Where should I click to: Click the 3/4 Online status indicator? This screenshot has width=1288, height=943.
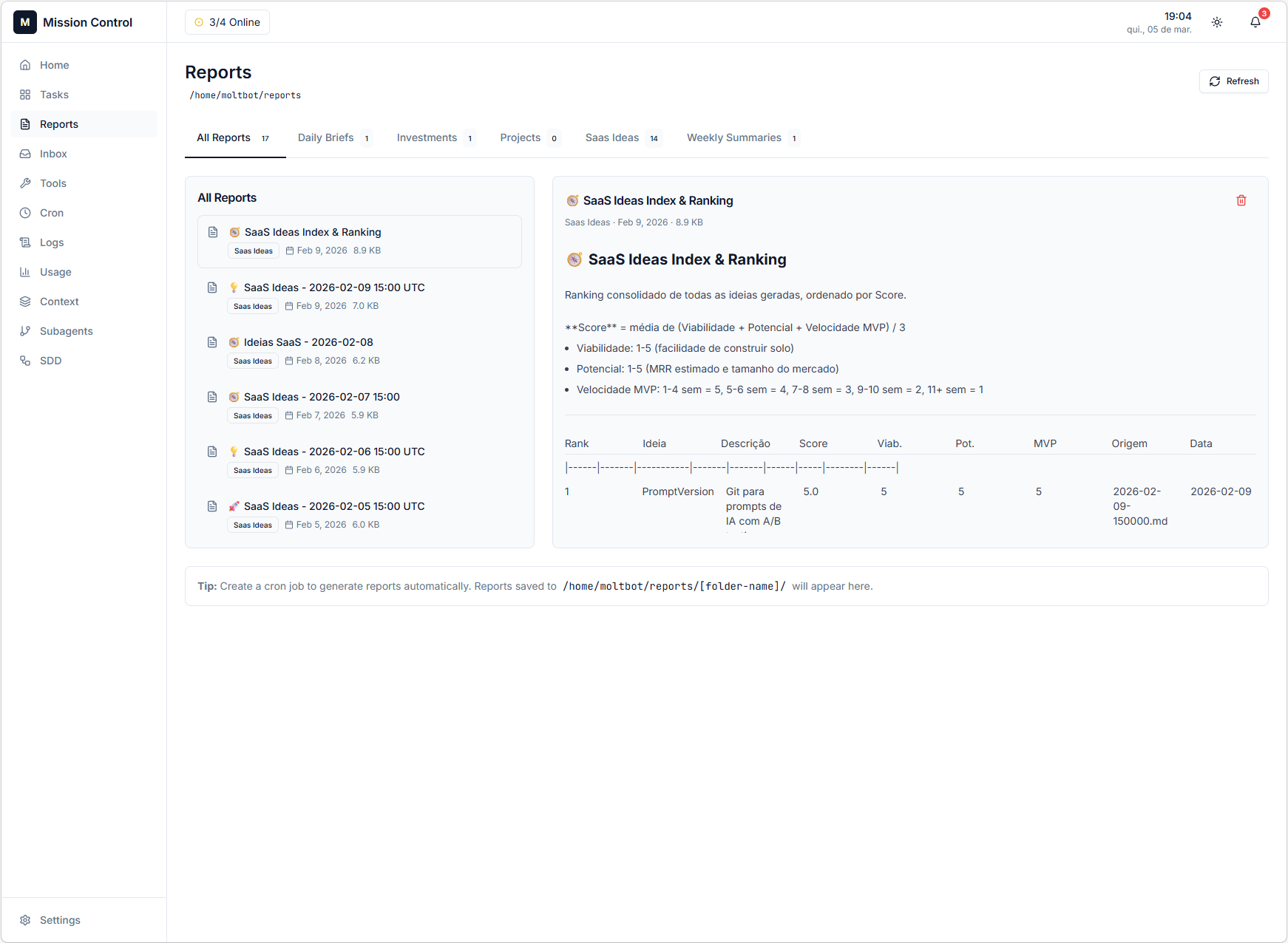coord(227,22)
